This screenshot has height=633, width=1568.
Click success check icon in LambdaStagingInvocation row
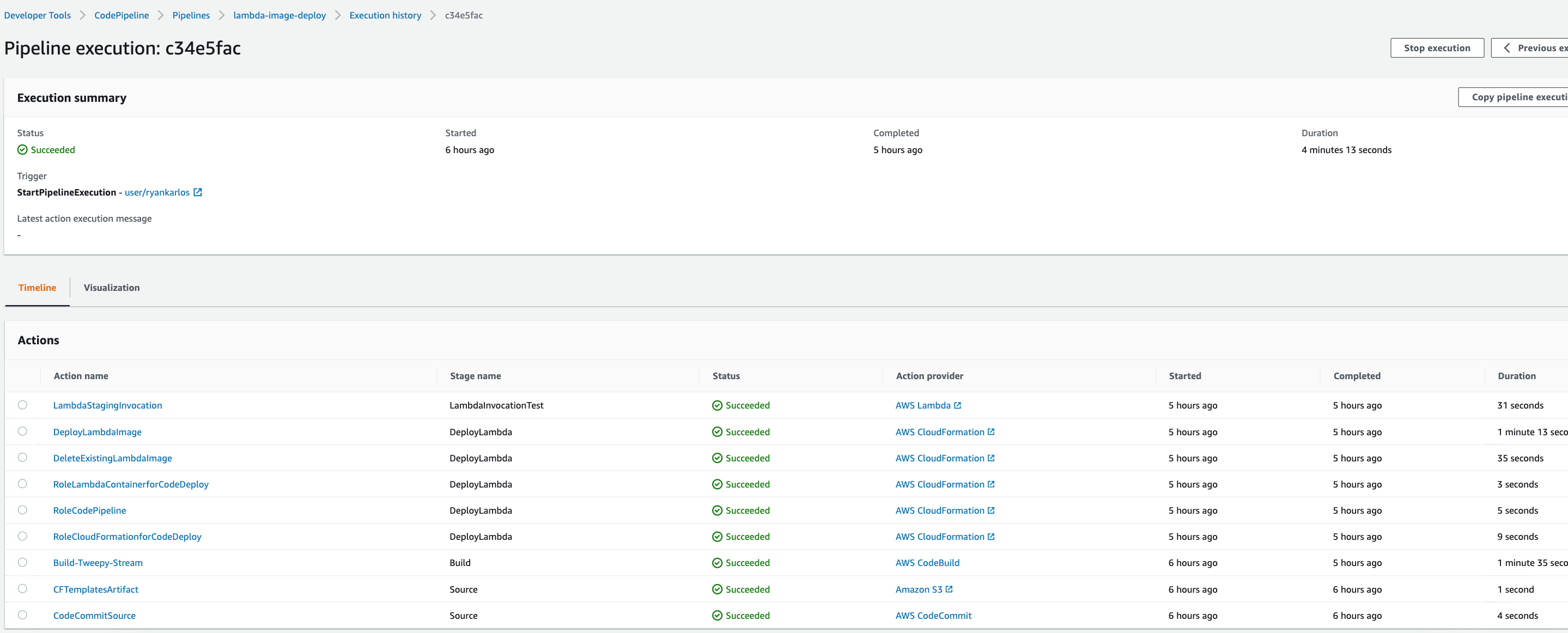pyautogui.click(x=717, y=405)
